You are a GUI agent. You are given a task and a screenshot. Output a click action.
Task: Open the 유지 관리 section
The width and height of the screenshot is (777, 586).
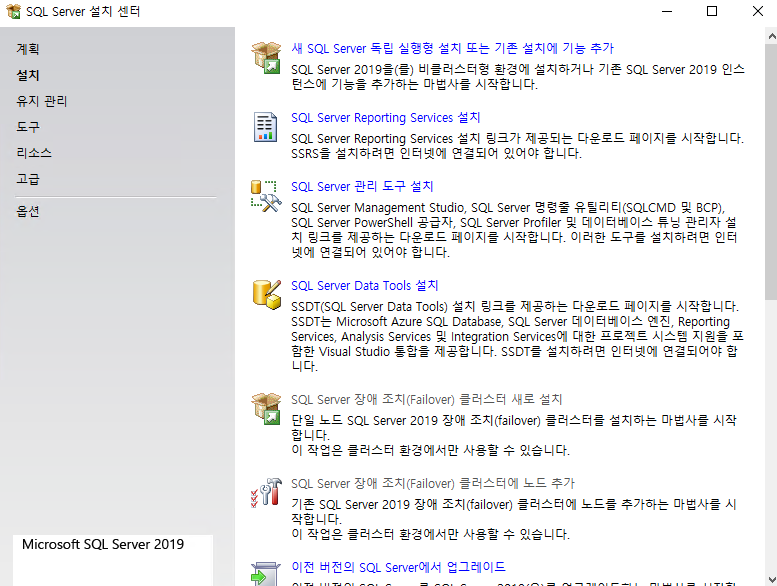point(42,101)
